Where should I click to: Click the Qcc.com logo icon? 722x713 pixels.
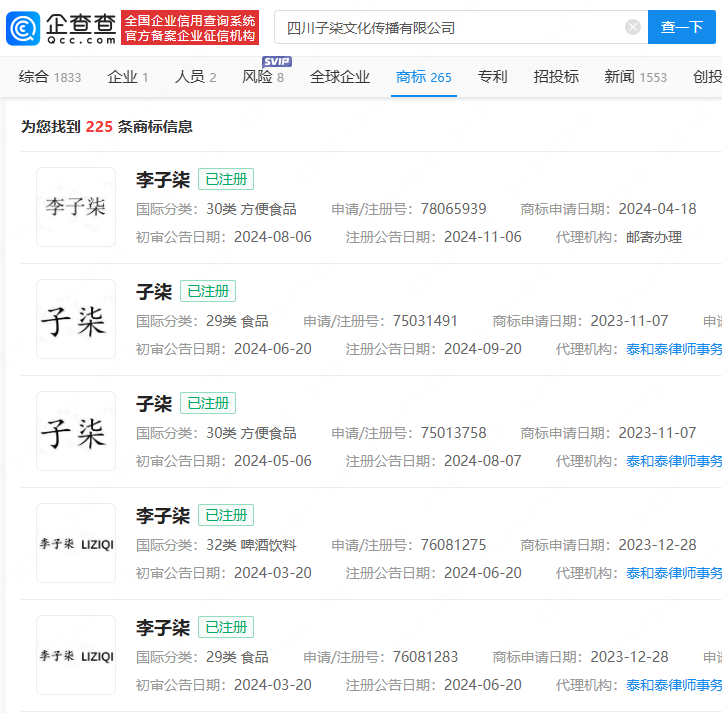click(23, 28)
